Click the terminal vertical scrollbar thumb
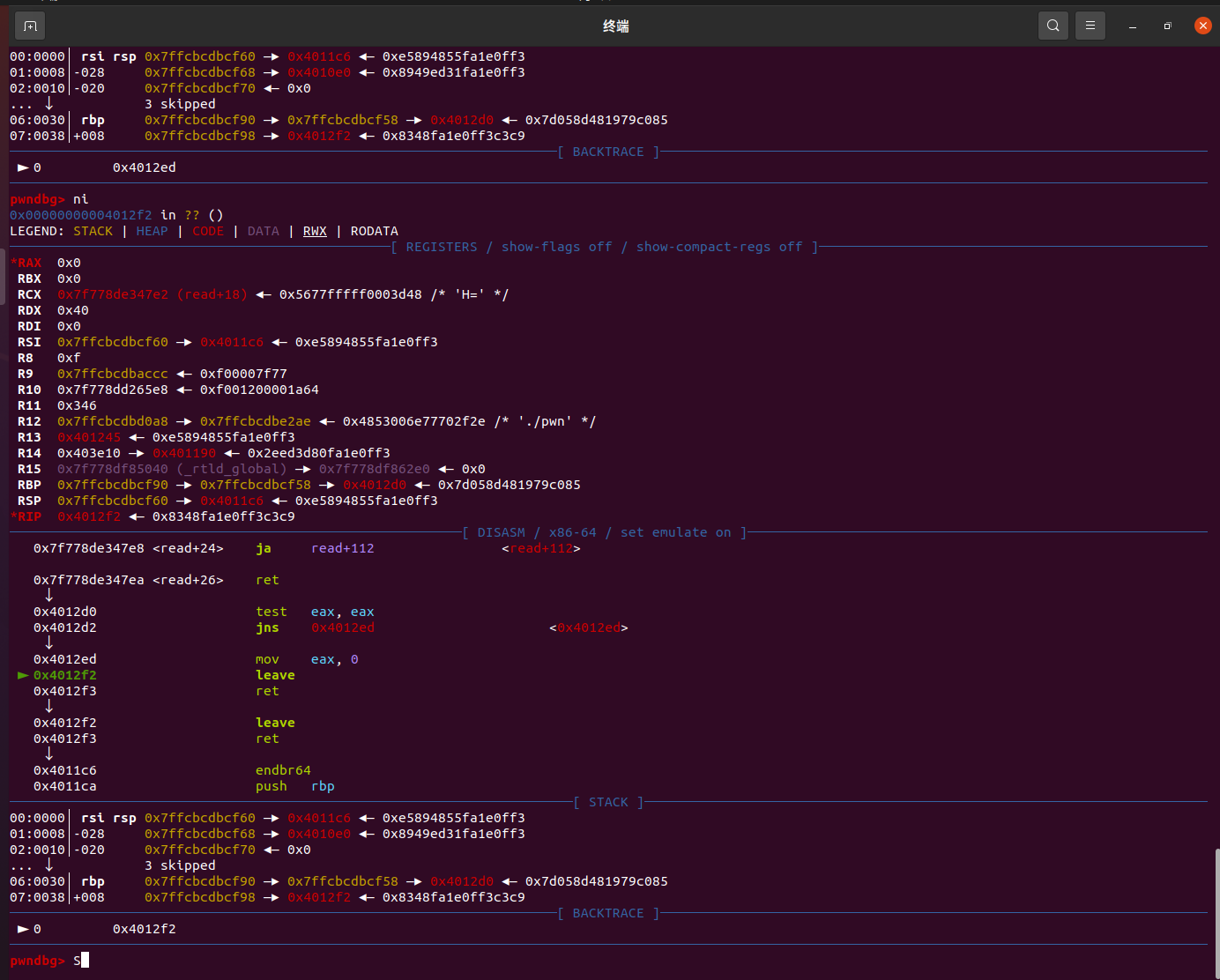This screenshot has height=980, width=1220. point(1216,911)
